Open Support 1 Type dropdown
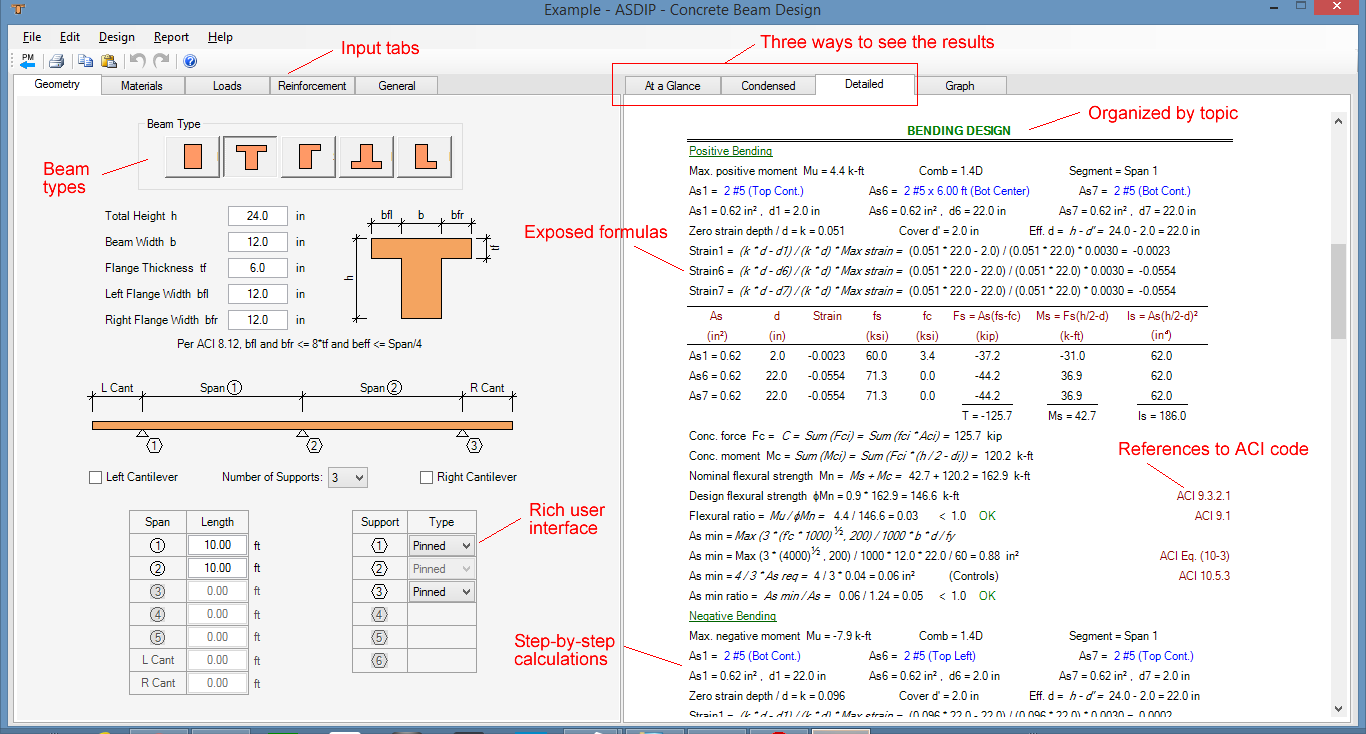Image resolution: width=1366 pixels, height=734 pixels. point(441,545)
